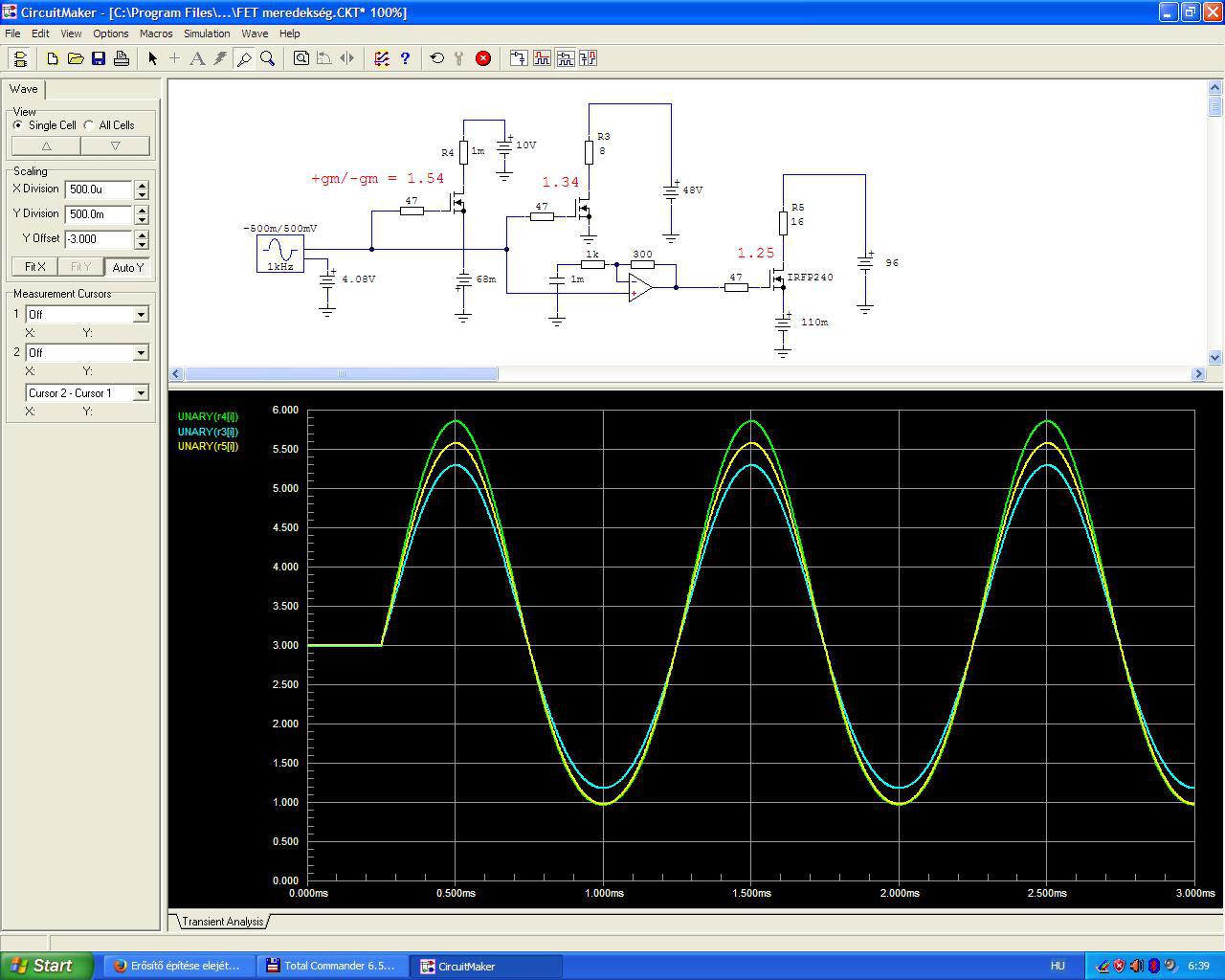Select the cyan UNARY(r3[i]) trace label
Image resolution: width=1225 pixels, height=980 pixels.
point(208,432)
